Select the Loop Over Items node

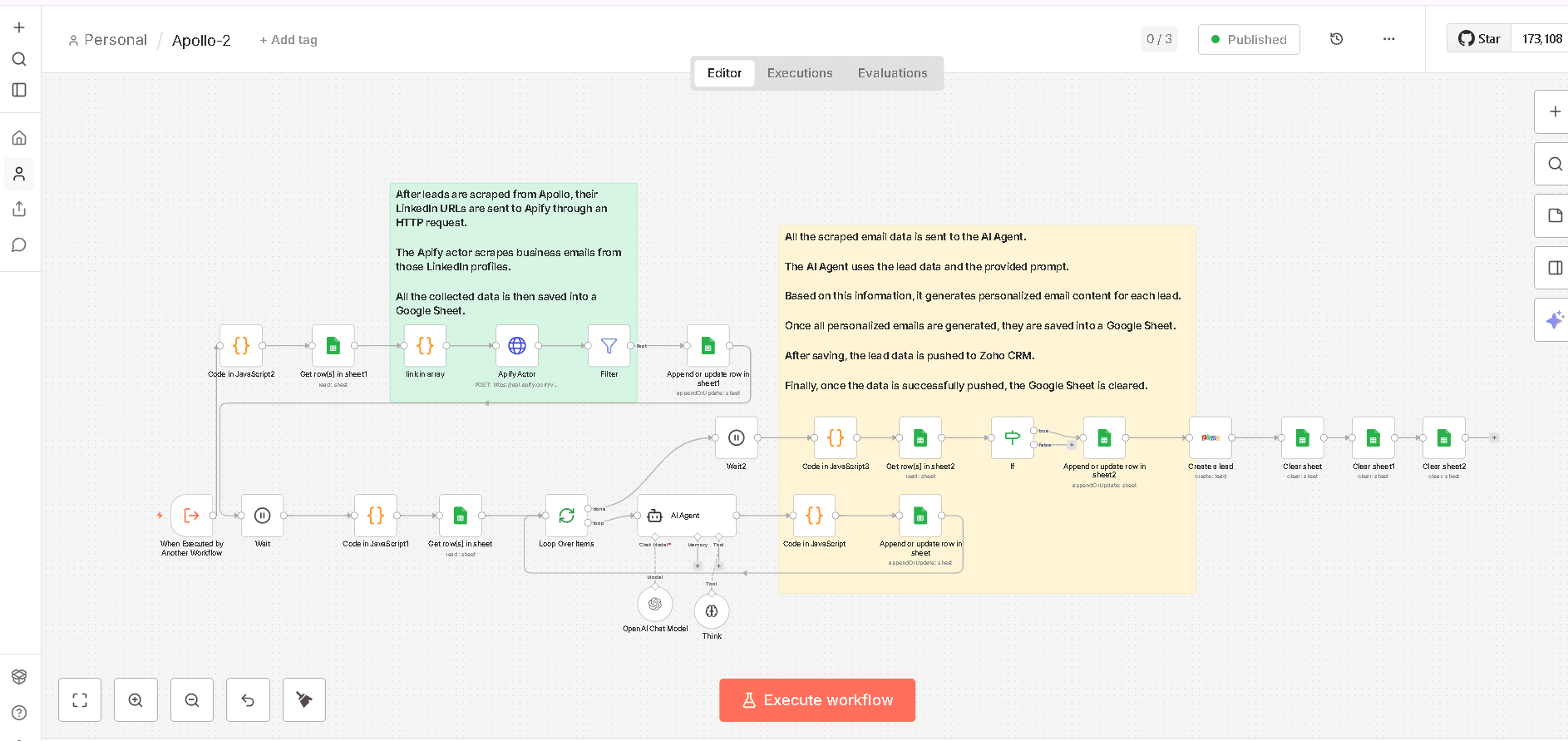click(567, 516)
